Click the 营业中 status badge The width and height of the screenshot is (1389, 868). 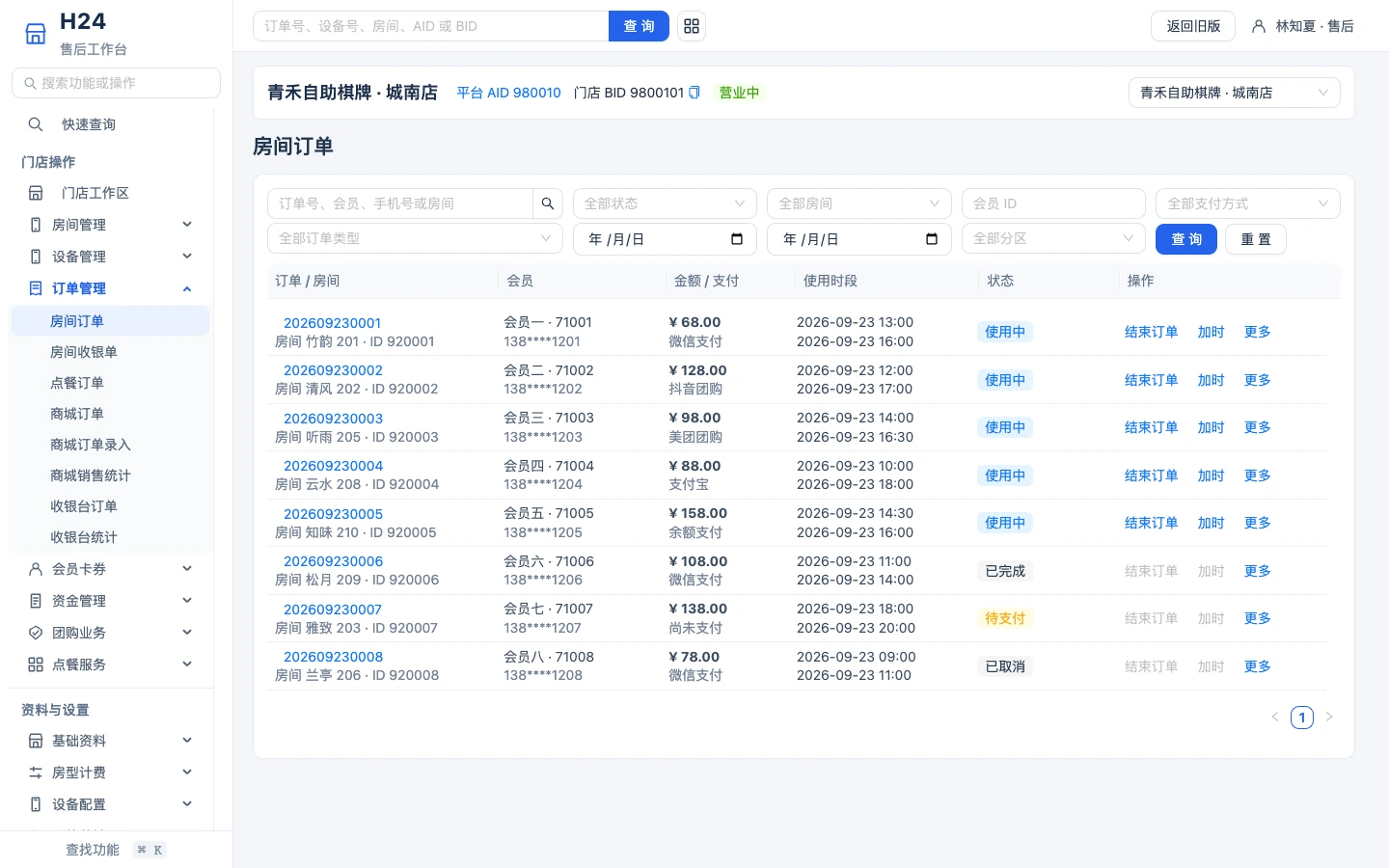pos(739,93)
